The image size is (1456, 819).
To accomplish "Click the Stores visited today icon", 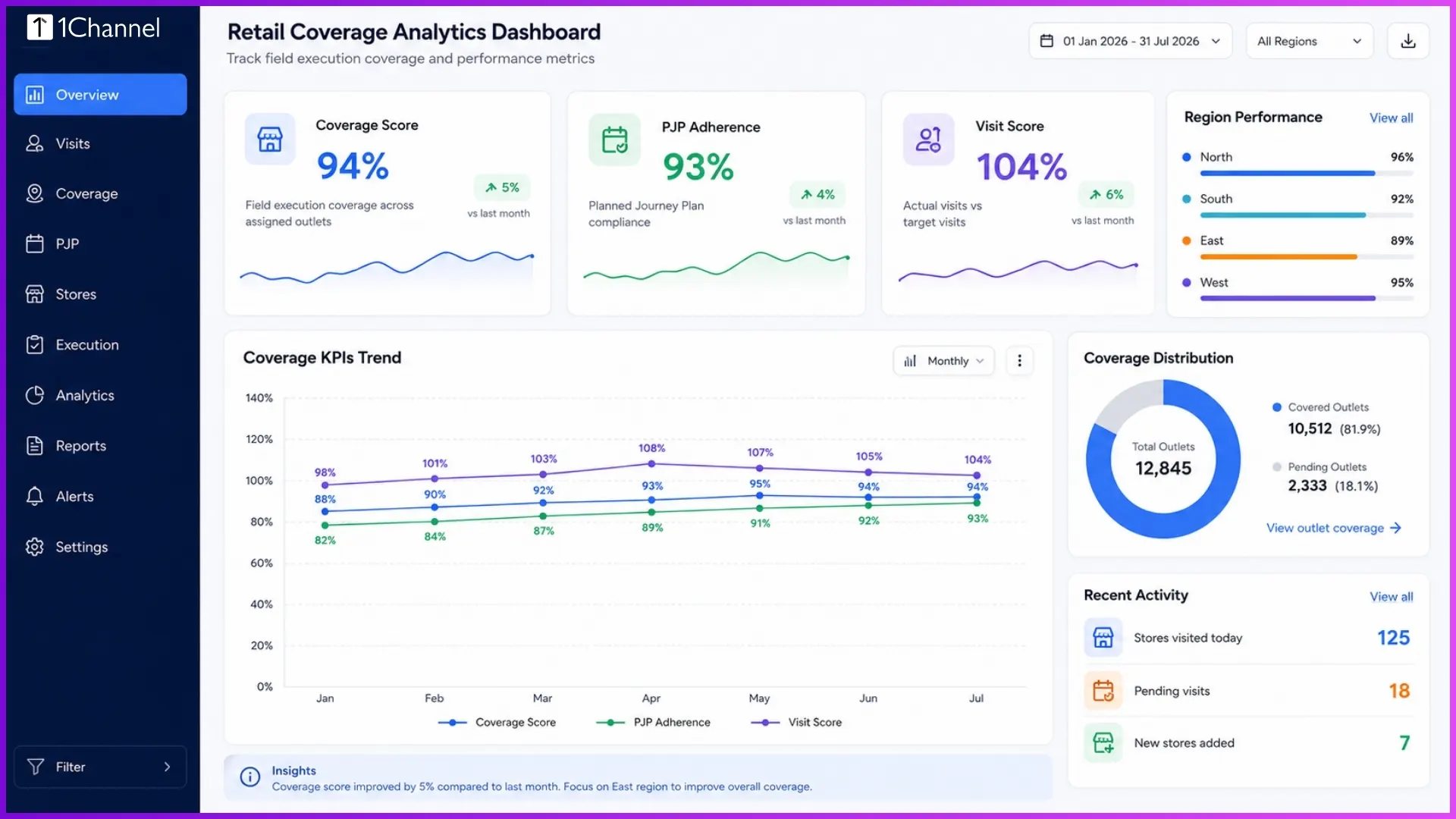I will click(1103, 638).
